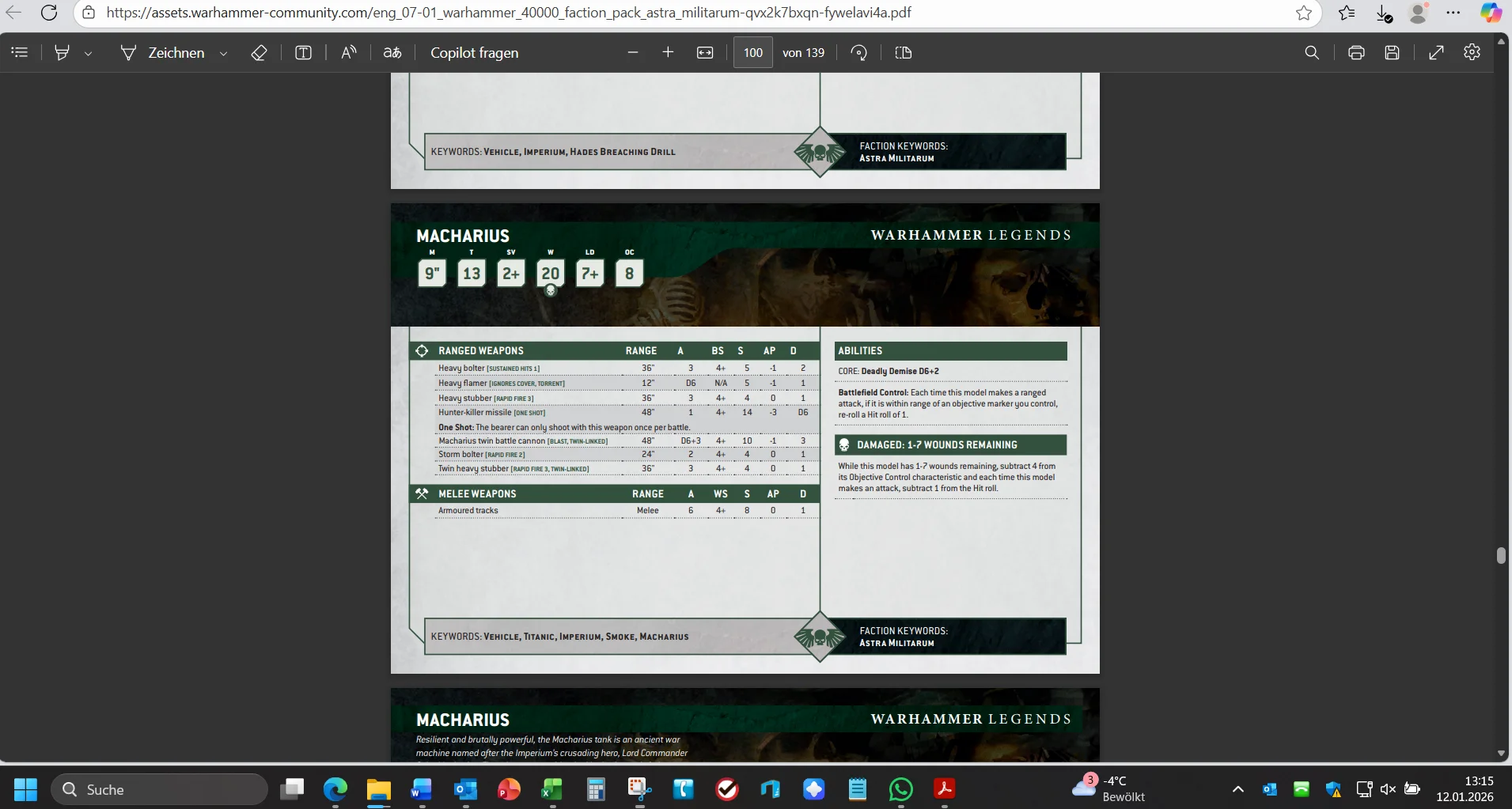This screenshot has height=809, width=1512.
Task: Select the highlighter tool
Action: (x=62, y=52)
